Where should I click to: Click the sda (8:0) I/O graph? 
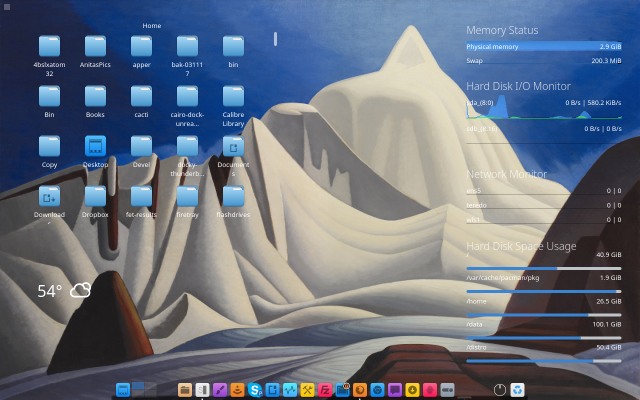[x=544, y=108]
